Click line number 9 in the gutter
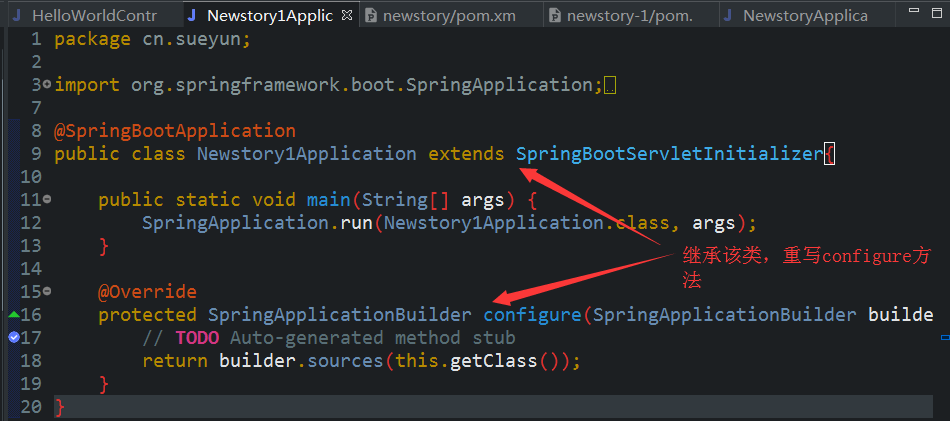The height and width of the screenshot is (421, 950). 36,154
